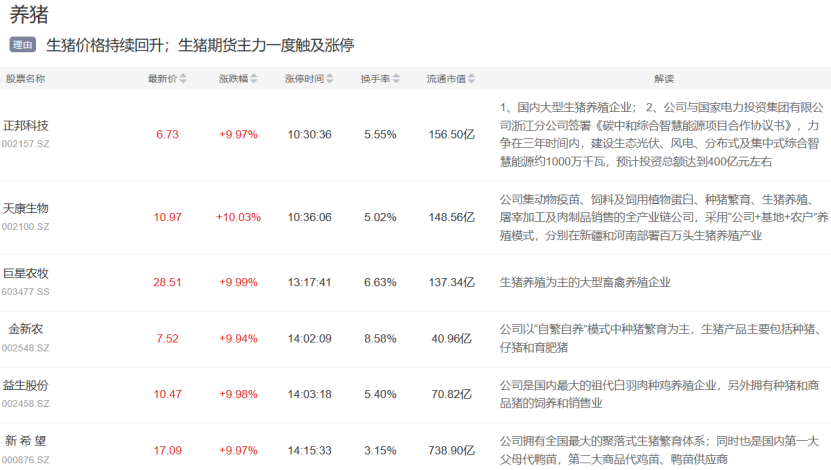The height and width of the screenshot is (470, 831).
Task: Click the 涨跌幅 header label
Action: tap(233, 78)
